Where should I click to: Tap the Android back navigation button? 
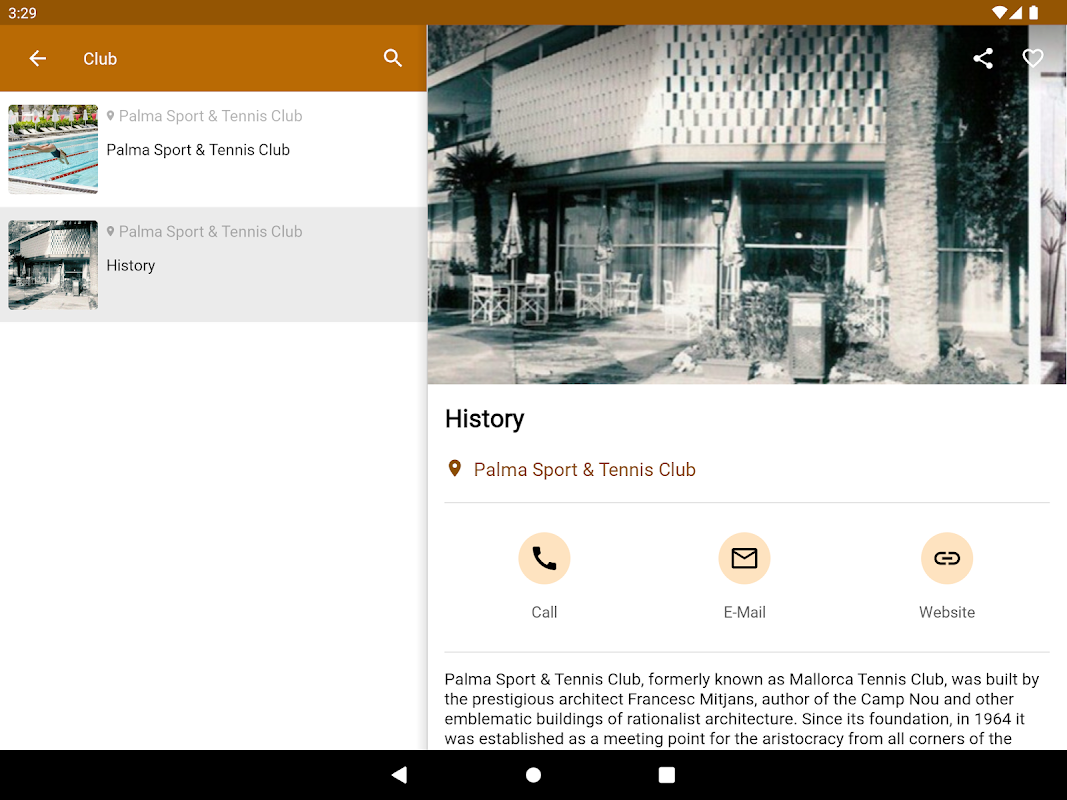tap(399, 775)
